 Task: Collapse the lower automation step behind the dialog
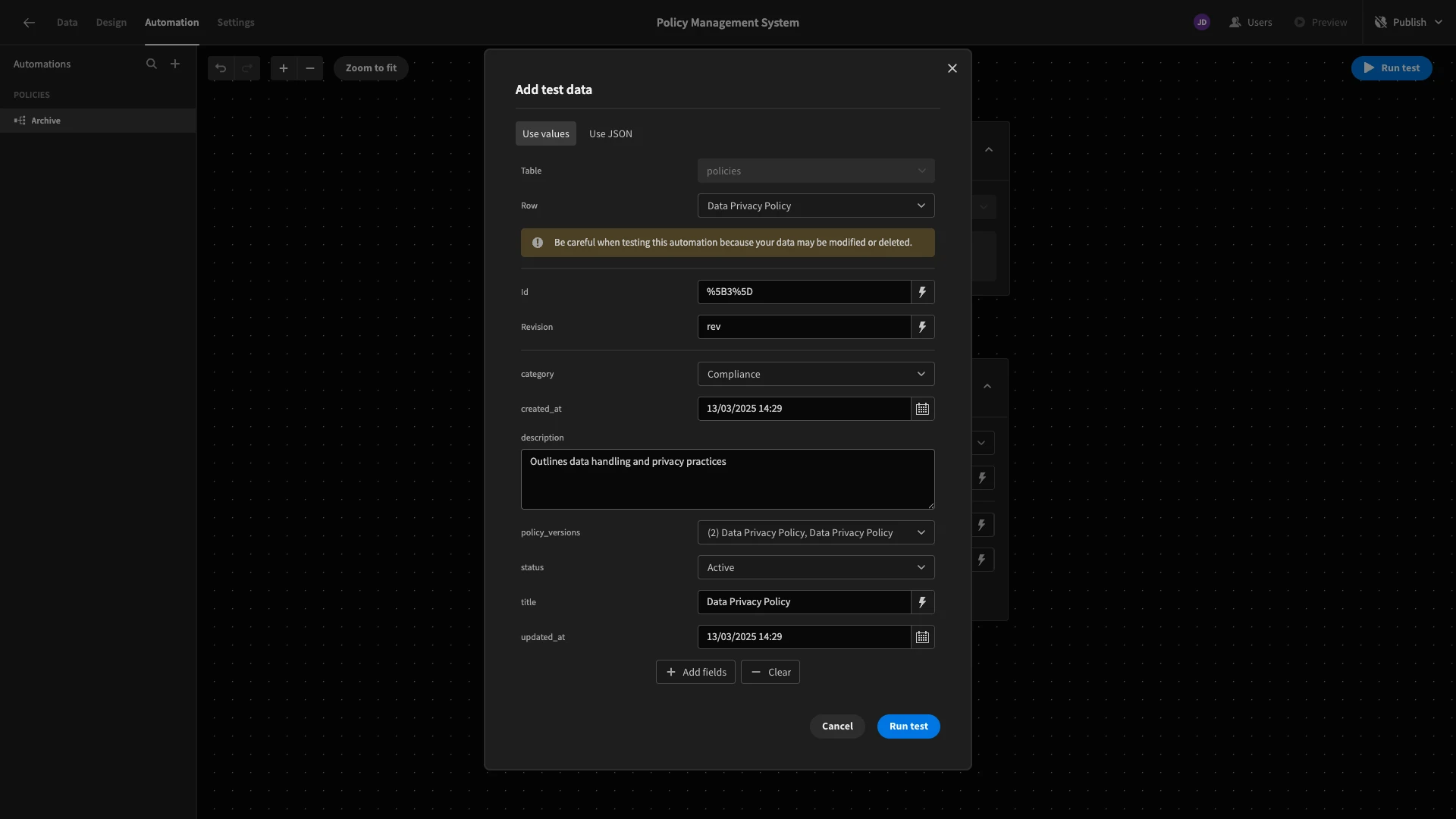987,387
